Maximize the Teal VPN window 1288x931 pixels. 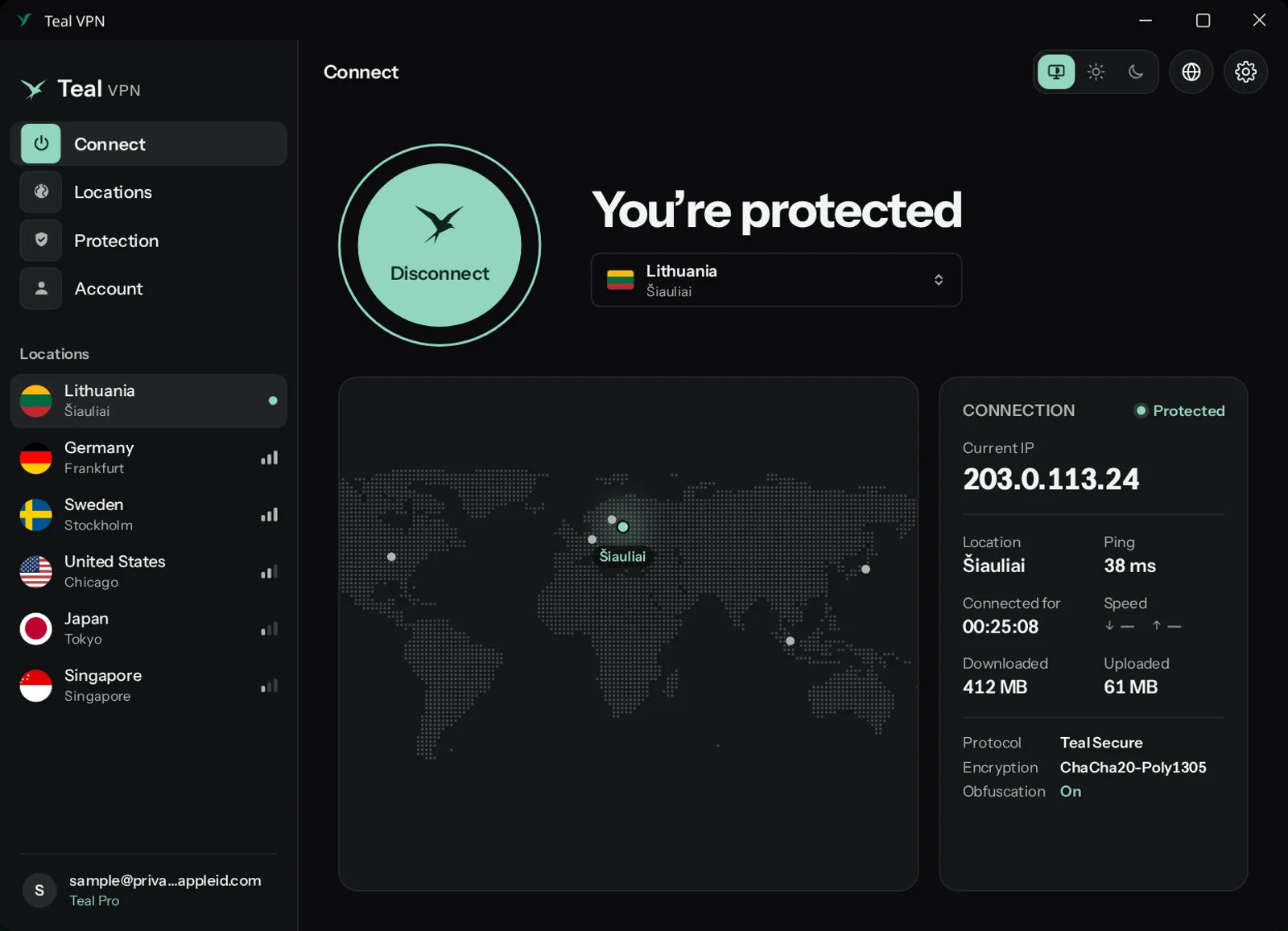(1203, 20)
